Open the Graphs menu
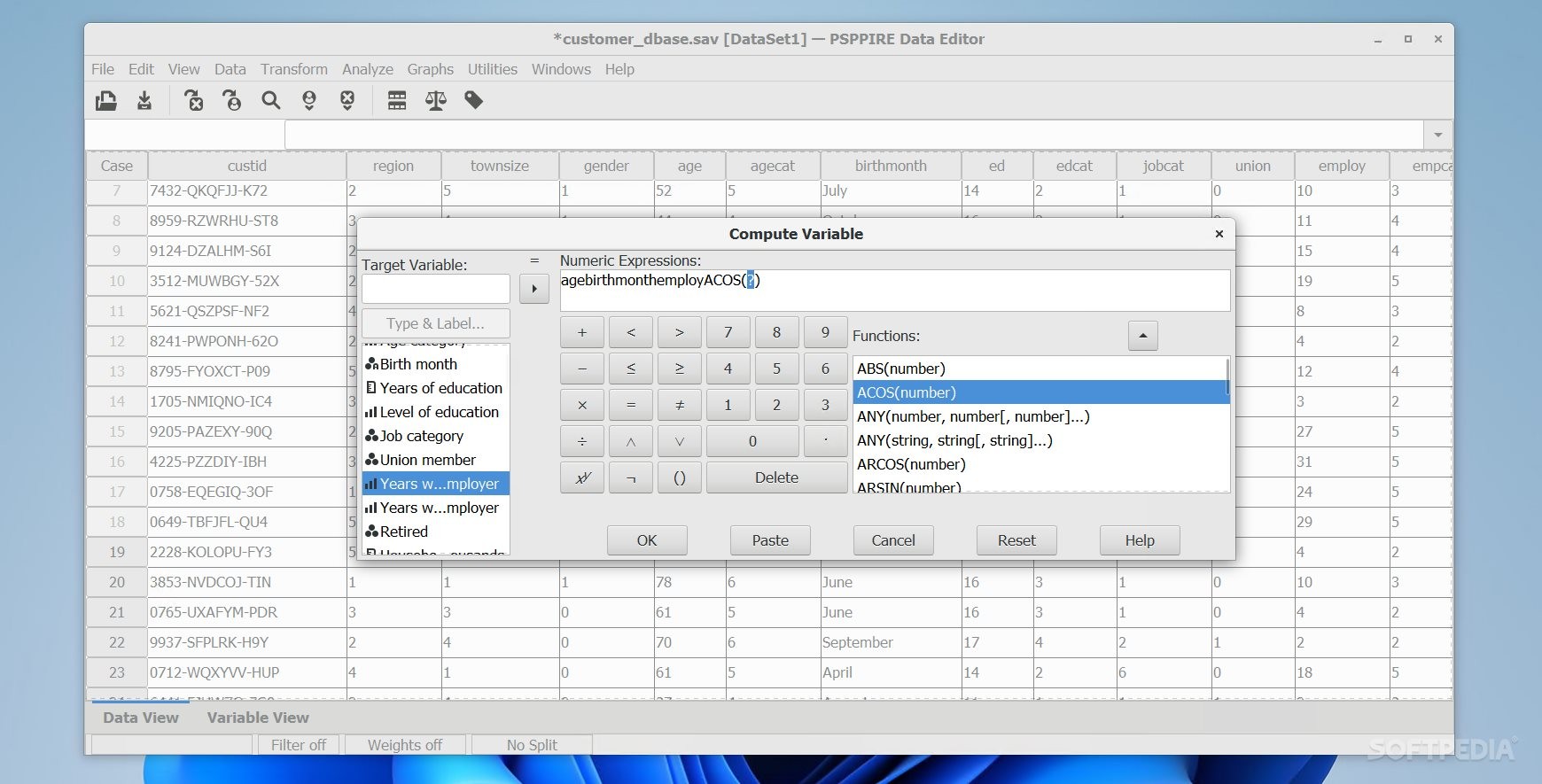The image size is (1542, 784). coord(431,69)
